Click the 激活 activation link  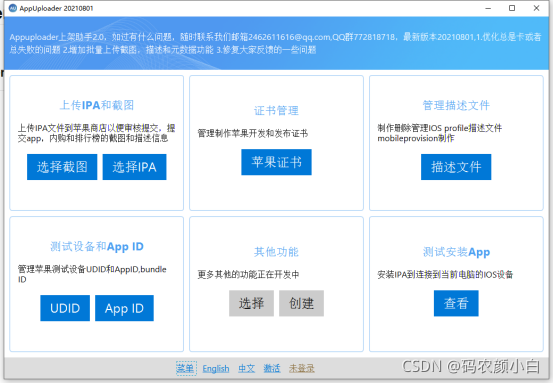(272, 369)
